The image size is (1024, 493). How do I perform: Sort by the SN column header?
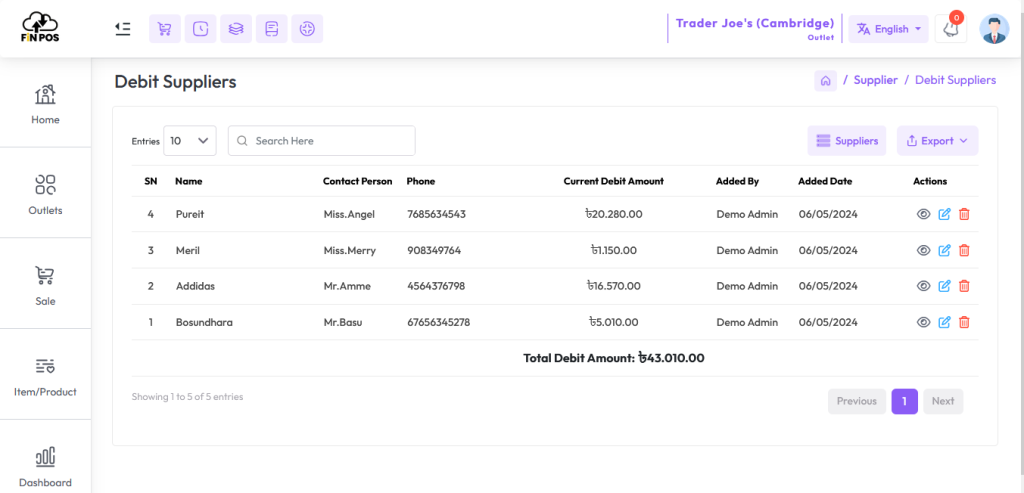tap(151, 181)
